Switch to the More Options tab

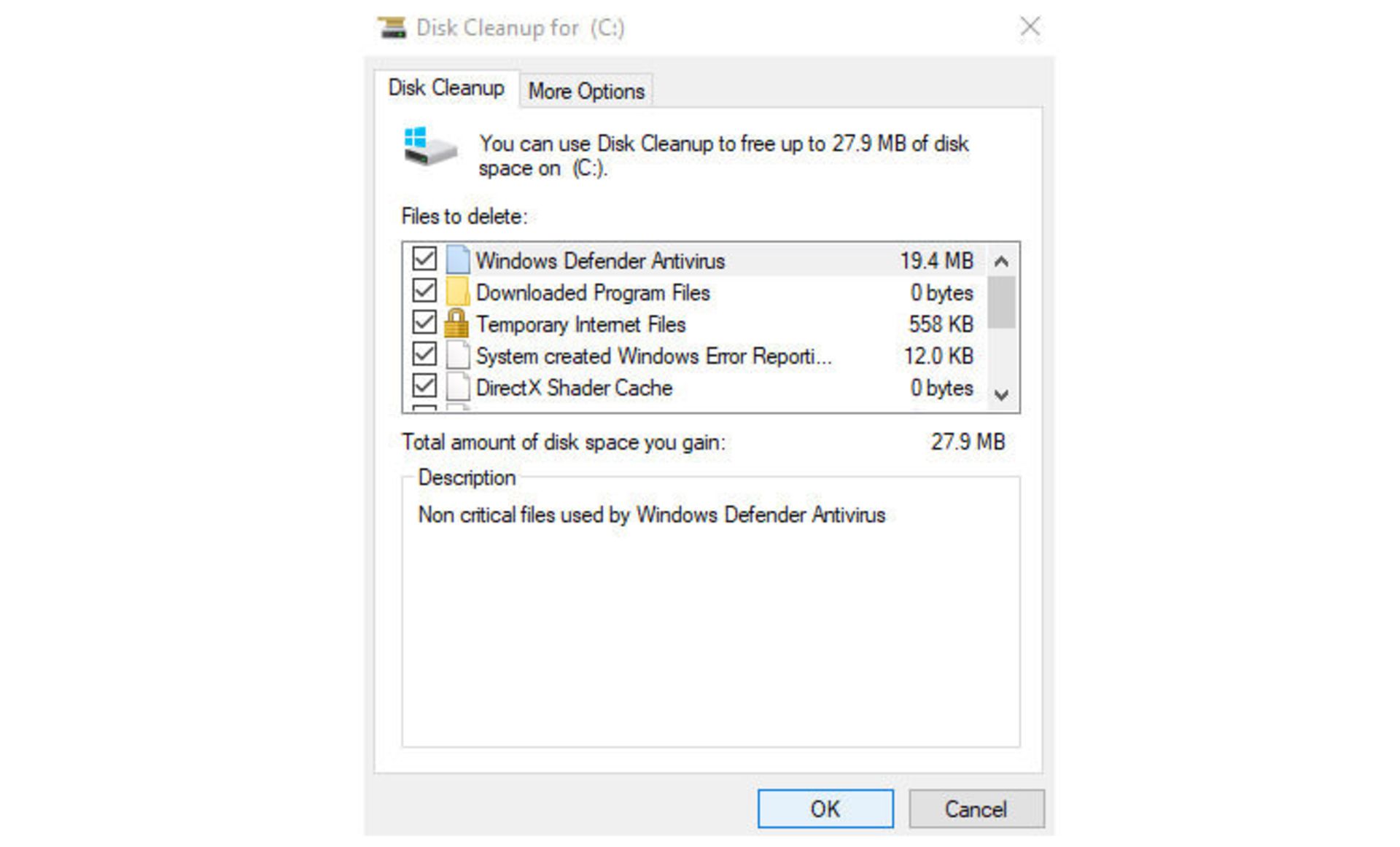pos(585,90)
